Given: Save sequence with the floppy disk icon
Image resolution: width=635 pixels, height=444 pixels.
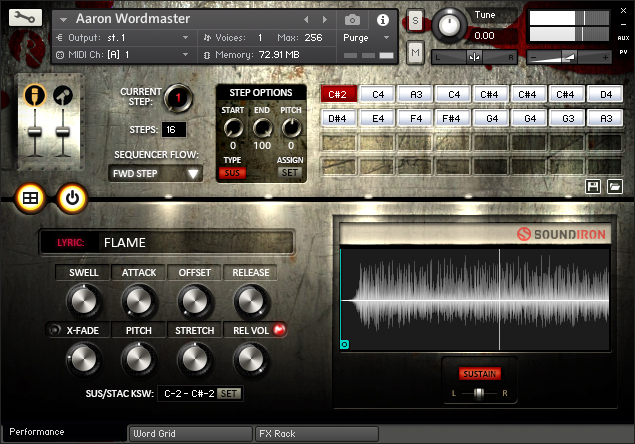Looking at the screenshot, I should [593, 187].
